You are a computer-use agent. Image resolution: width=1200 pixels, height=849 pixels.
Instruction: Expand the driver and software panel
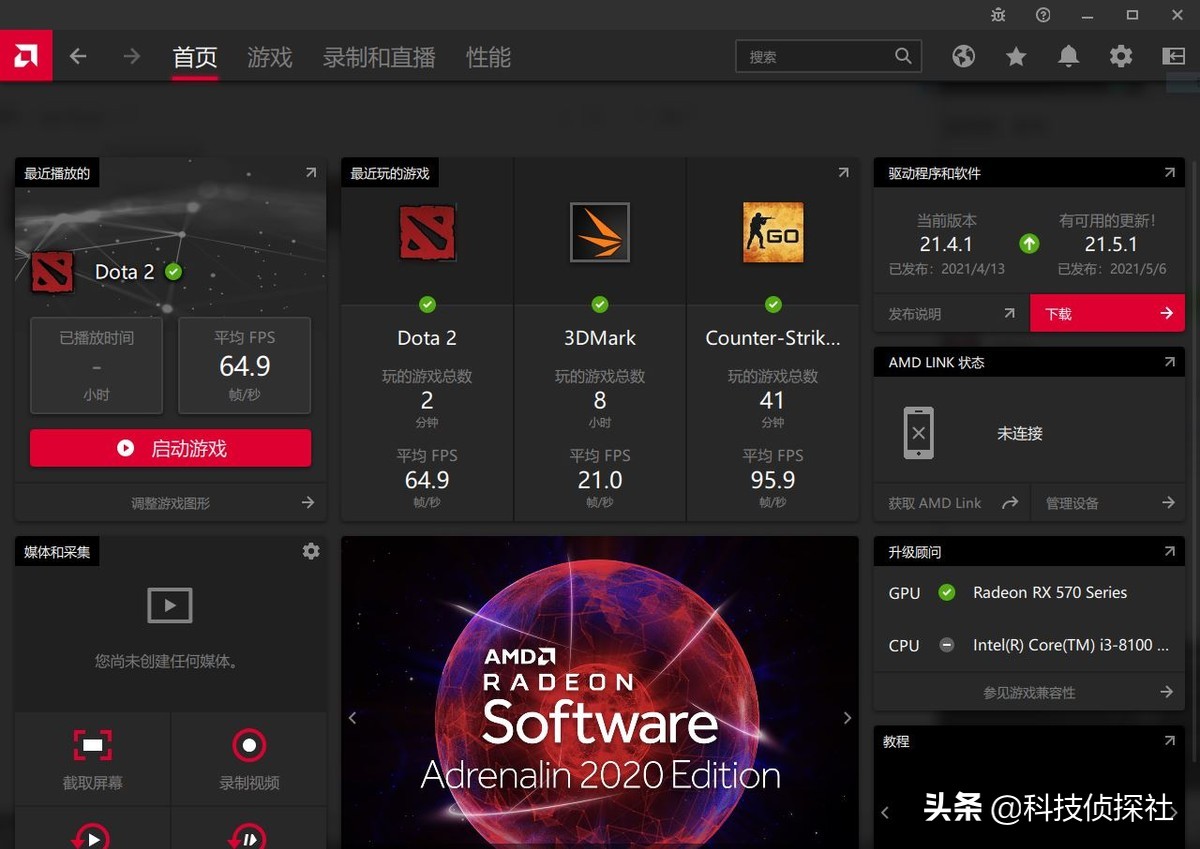click(x=1169, y=173)
